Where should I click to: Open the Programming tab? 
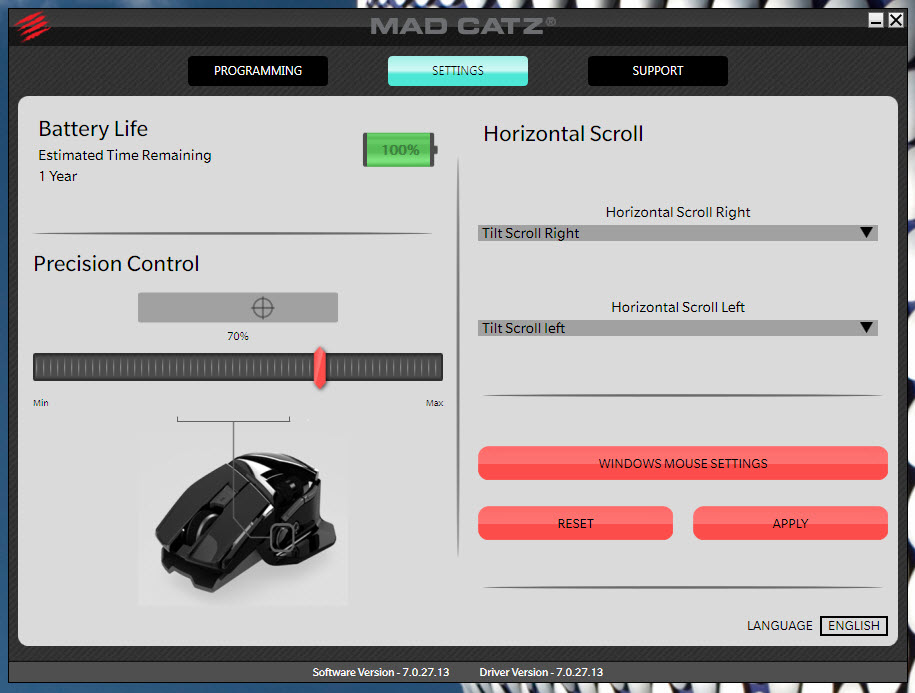point(258,71)
